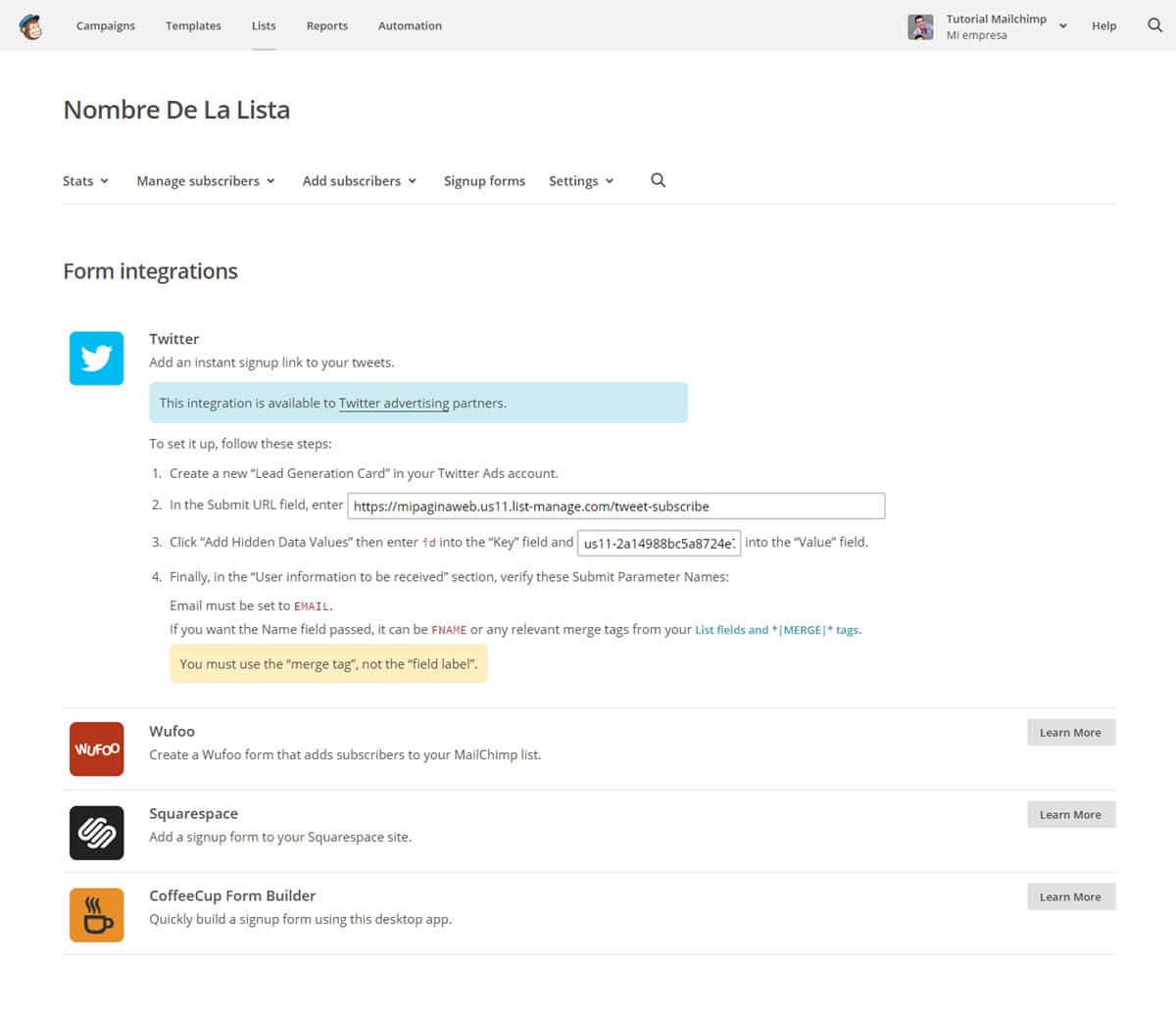Click the Nombre De La Lista heading
Screen dimensions: 1176x1011
[176, 110]
